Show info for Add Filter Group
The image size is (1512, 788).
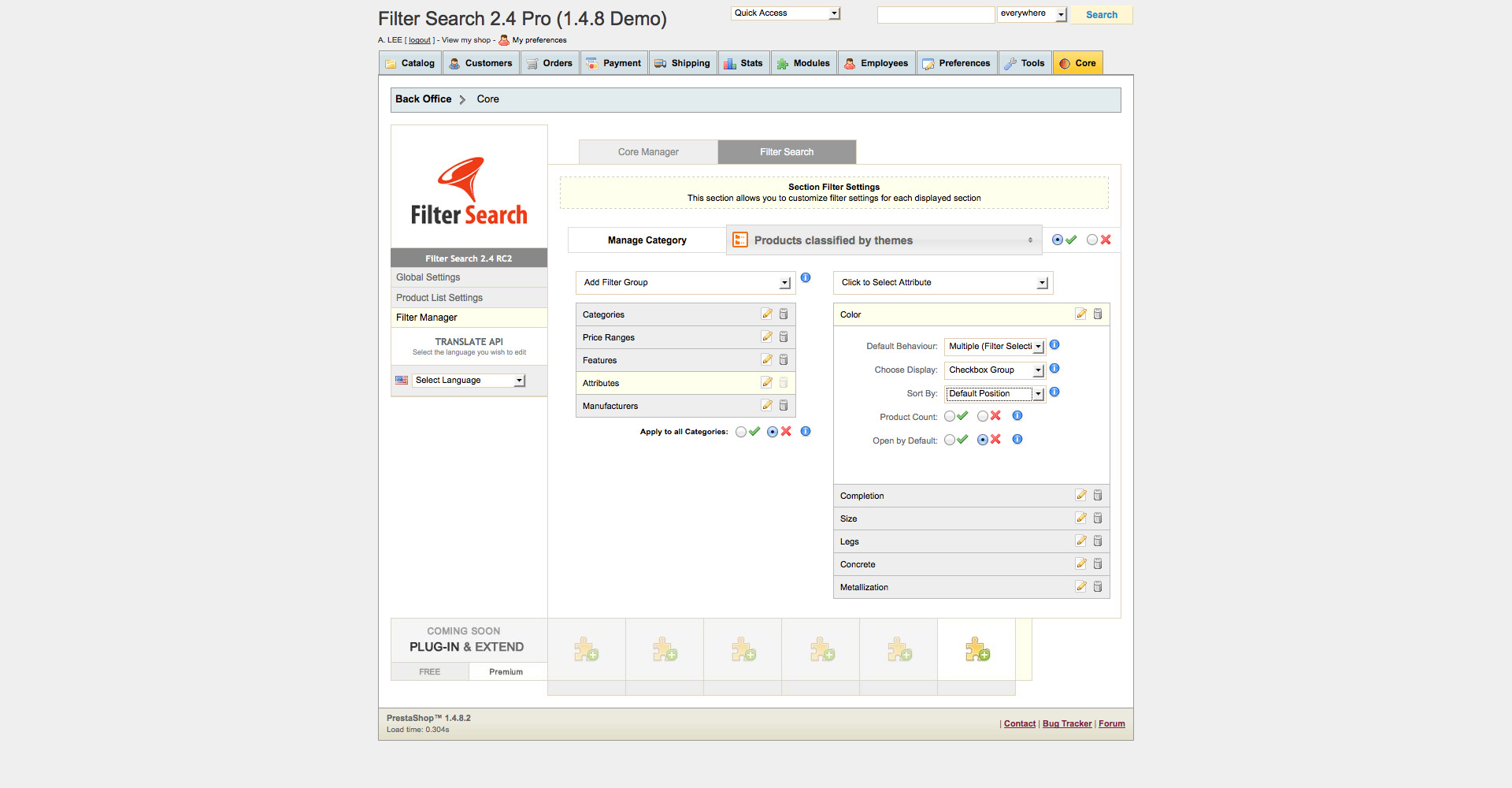806,277
